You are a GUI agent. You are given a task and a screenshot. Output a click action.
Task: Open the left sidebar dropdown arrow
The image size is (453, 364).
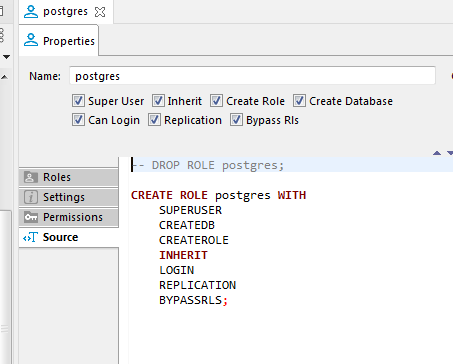[6, 57]
